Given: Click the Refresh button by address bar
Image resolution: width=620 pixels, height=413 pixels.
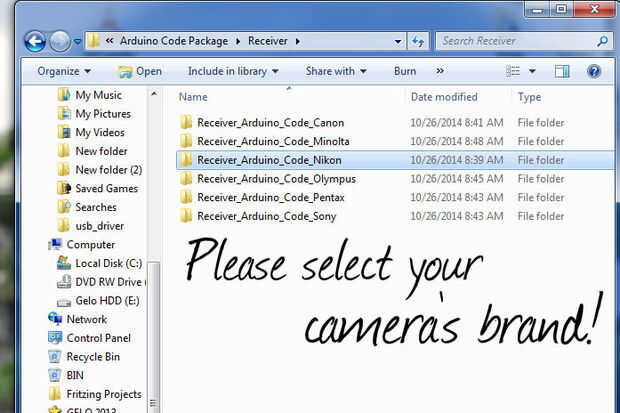Looking at the screenshot, I should pyautogui.click(x=418, y=41).
